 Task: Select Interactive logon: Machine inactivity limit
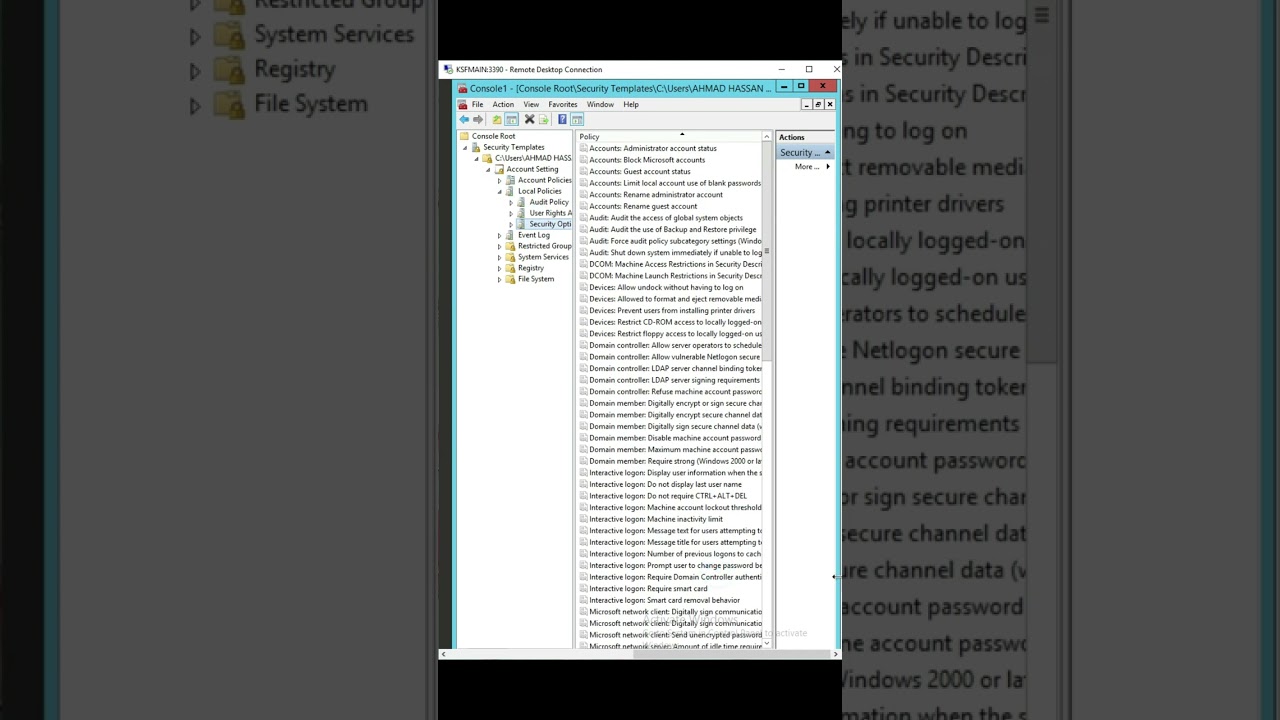click(x=656, y=519)
